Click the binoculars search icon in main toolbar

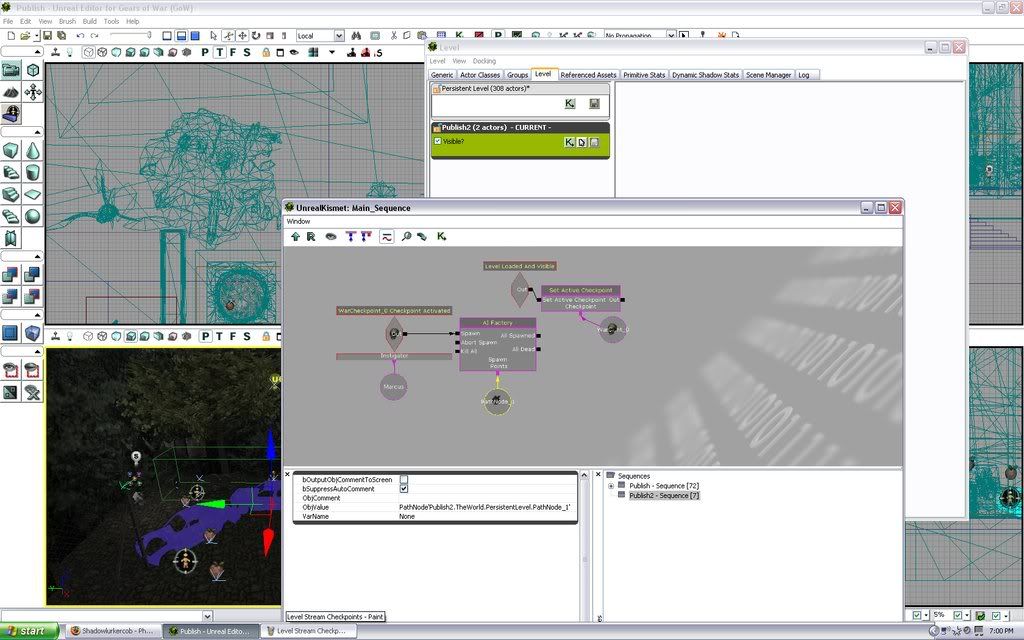click(356, 35)
